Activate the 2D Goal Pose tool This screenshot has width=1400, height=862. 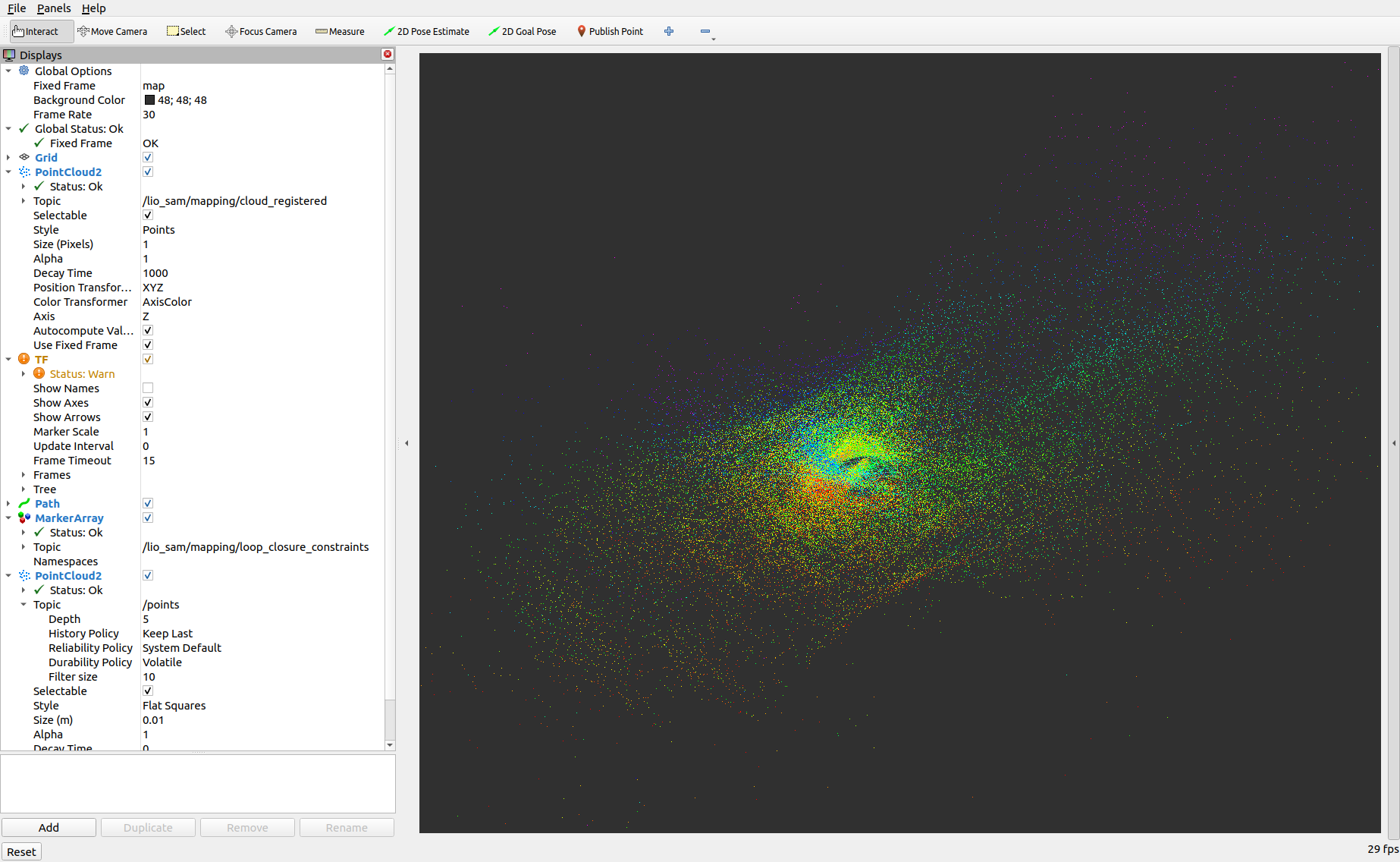pos(522,31)
